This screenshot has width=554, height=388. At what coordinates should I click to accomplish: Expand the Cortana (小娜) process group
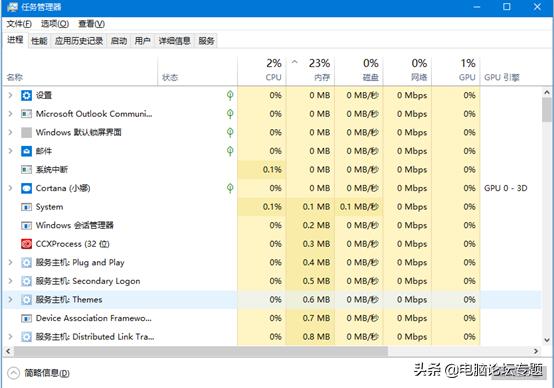pyautogui.click(x=10, y=188)
